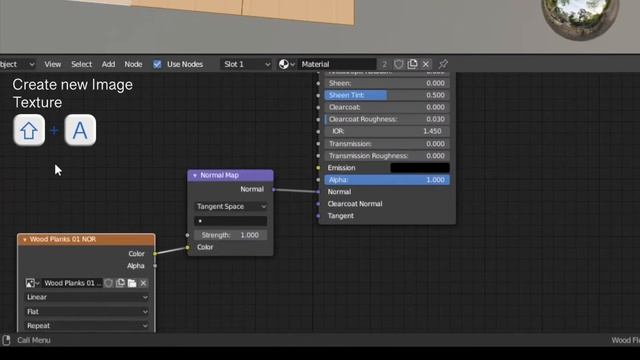Adjust the Normal Map Strength field
The width and height of the screenshot is (640, 360).
pos(231,235)
